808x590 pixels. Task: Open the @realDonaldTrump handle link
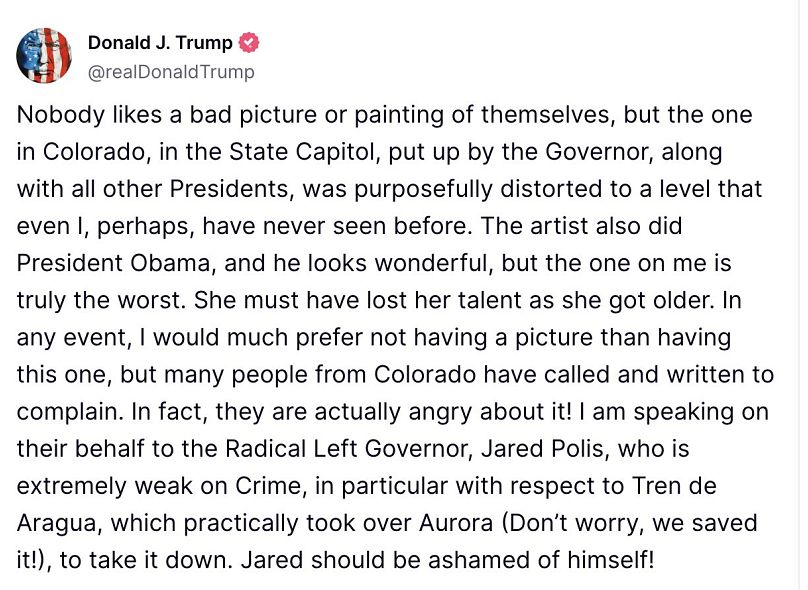(171, 72)
